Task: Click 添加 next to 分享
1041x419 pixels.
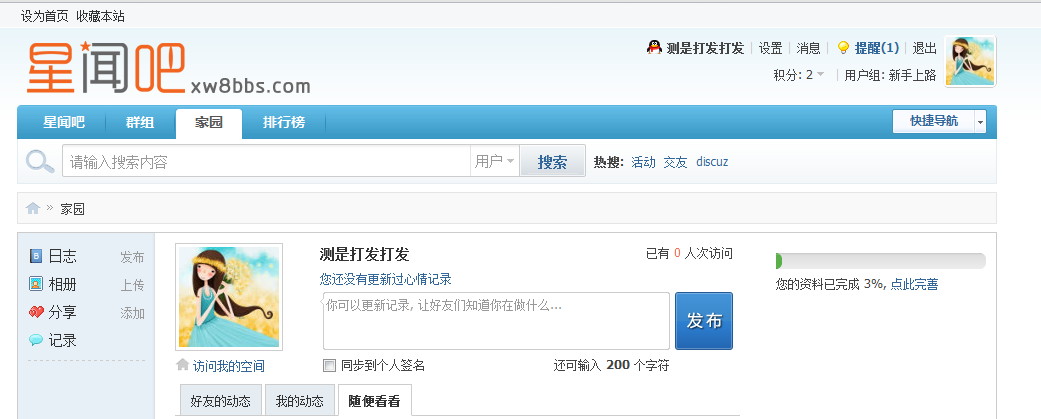Action: [x=132, y=313]
